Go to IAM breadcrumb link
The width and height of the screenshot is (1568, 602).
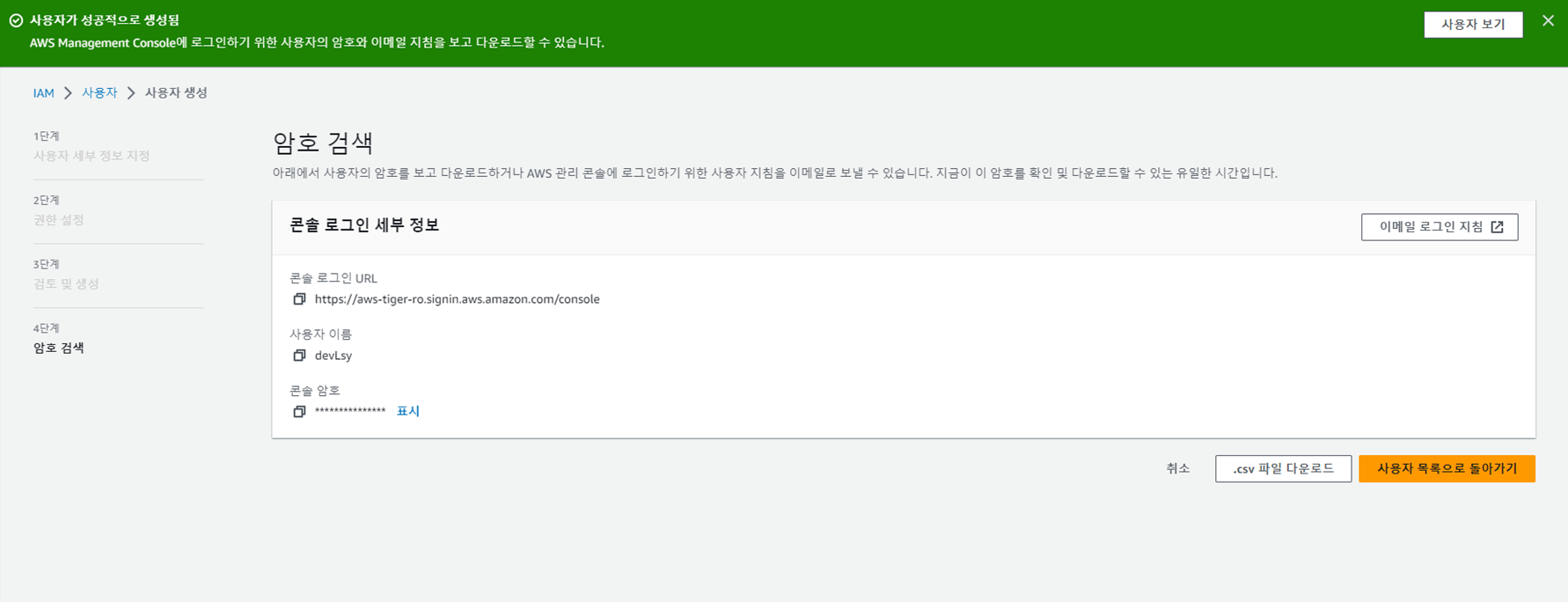coord(43,92)
